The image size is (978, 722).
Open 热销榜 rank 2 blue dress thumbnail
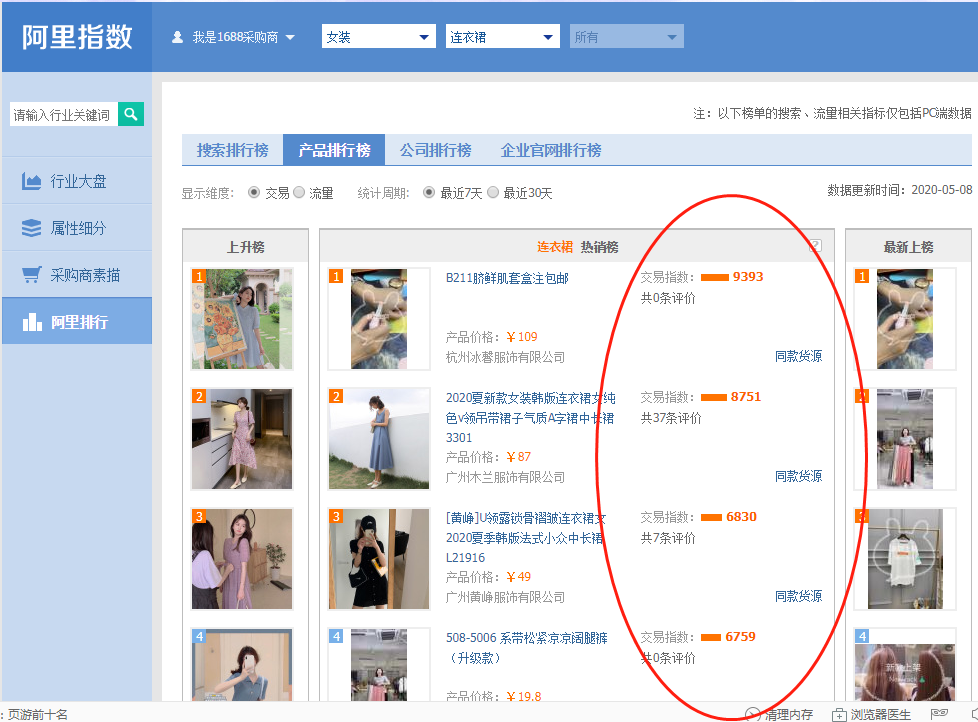(379, 439)
